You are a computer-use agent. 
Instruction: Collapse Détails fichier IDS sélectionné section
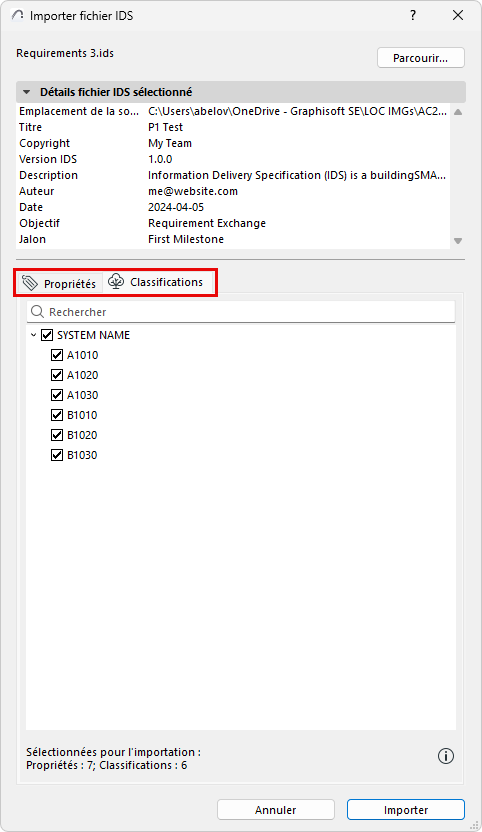coord(26,92)
